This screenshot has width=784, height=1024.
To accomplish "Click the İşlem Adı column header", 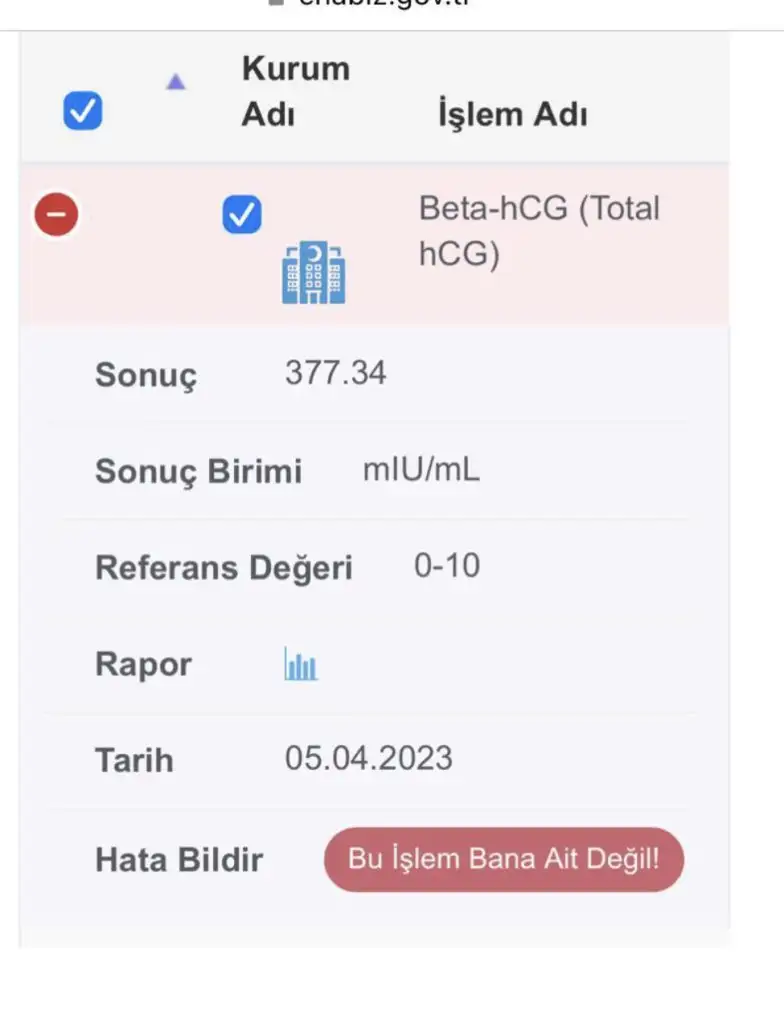I will coord(512,114).
